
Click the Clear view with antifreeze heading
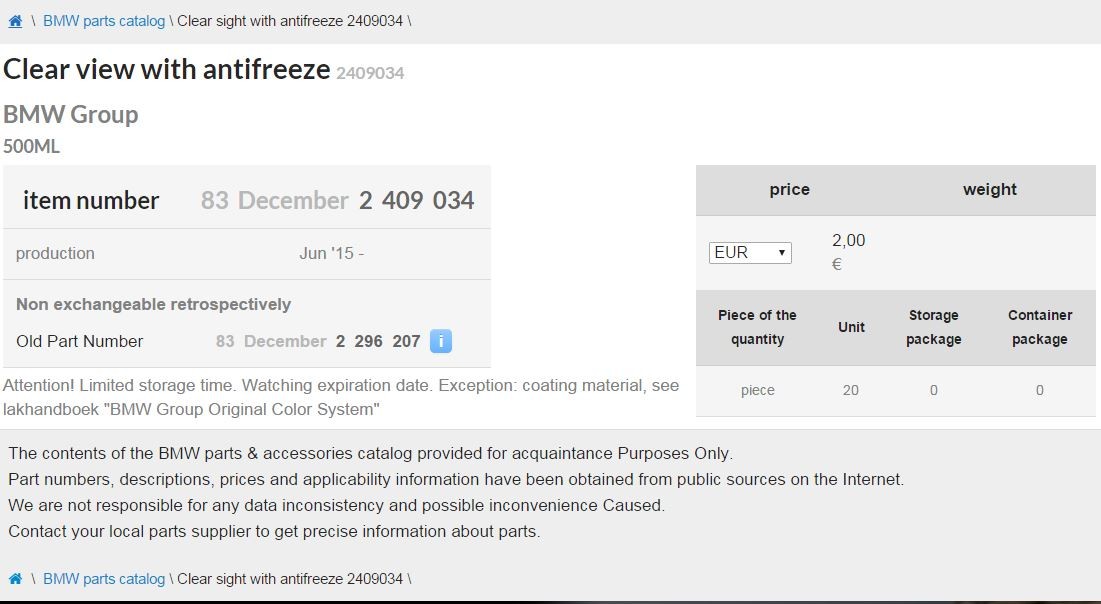166,70
